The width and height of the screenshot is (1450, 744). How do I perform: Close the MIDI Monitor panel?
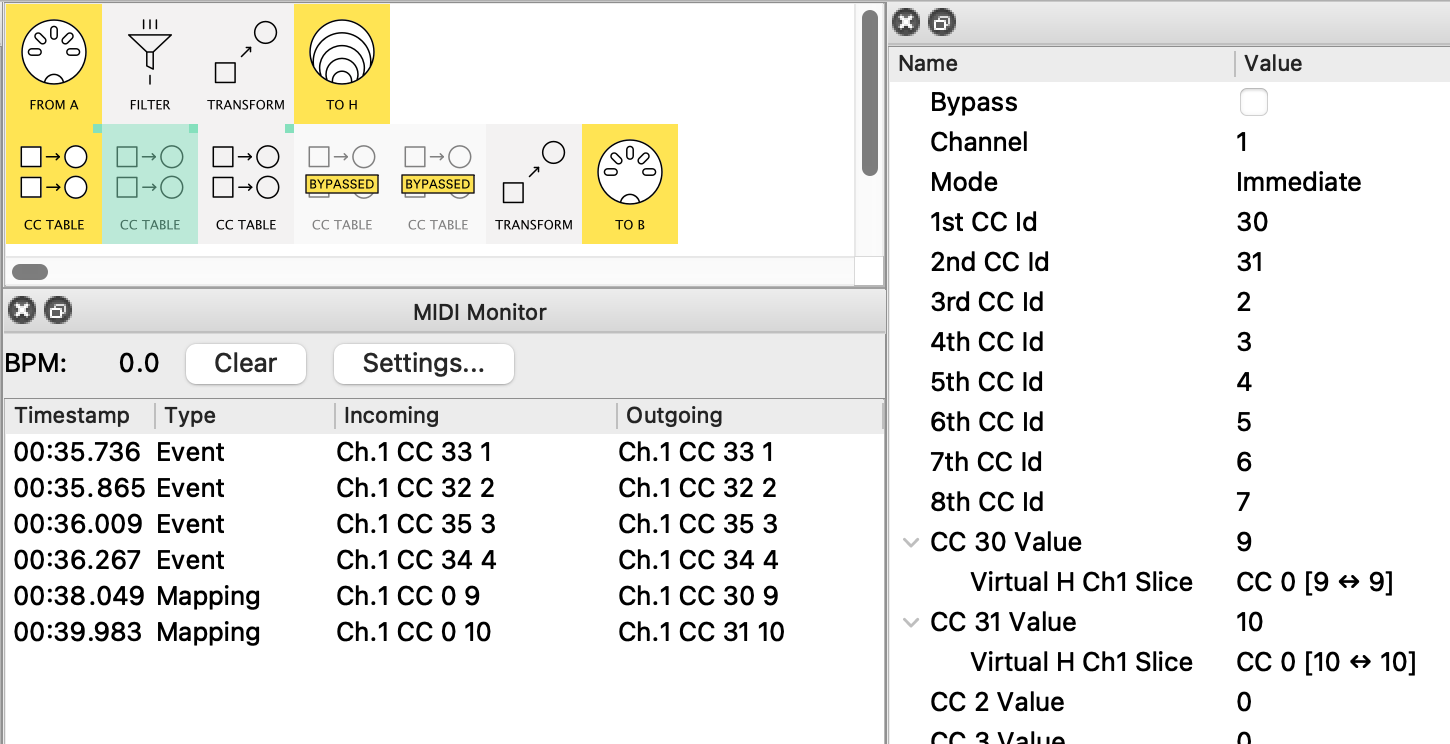tap(22, 311)
